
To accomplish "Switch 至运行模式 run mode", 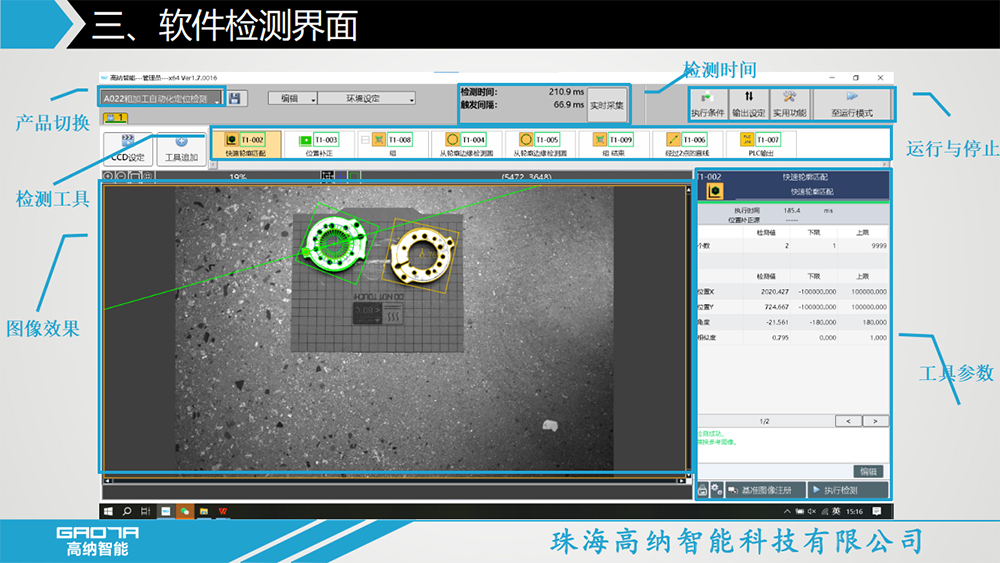I will click(x=852, y=104).
